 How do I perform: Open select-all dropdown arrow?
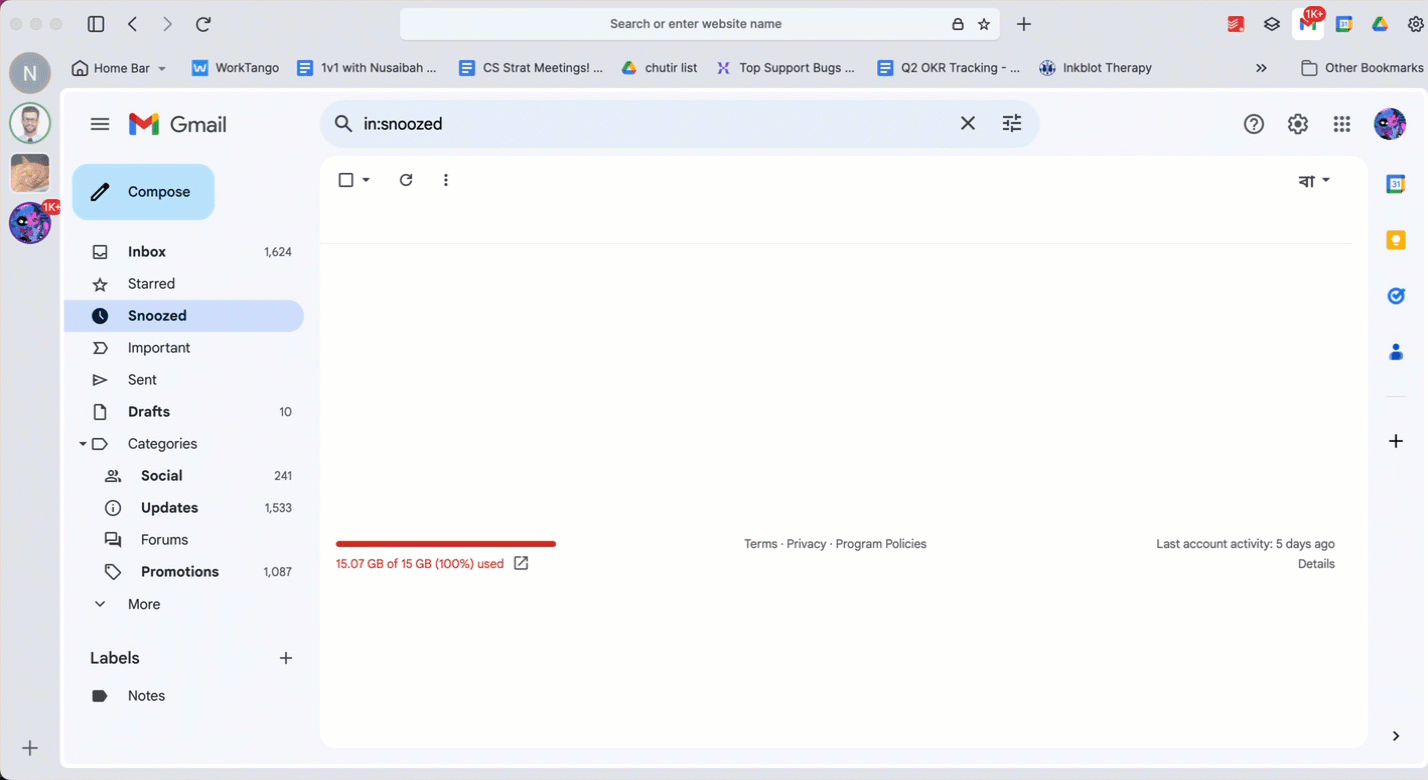coord(366,180)
